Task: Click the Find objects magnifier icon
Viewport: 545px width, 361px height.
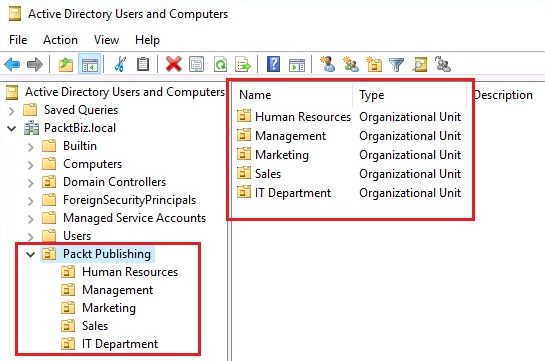Action: coord(420,64)
